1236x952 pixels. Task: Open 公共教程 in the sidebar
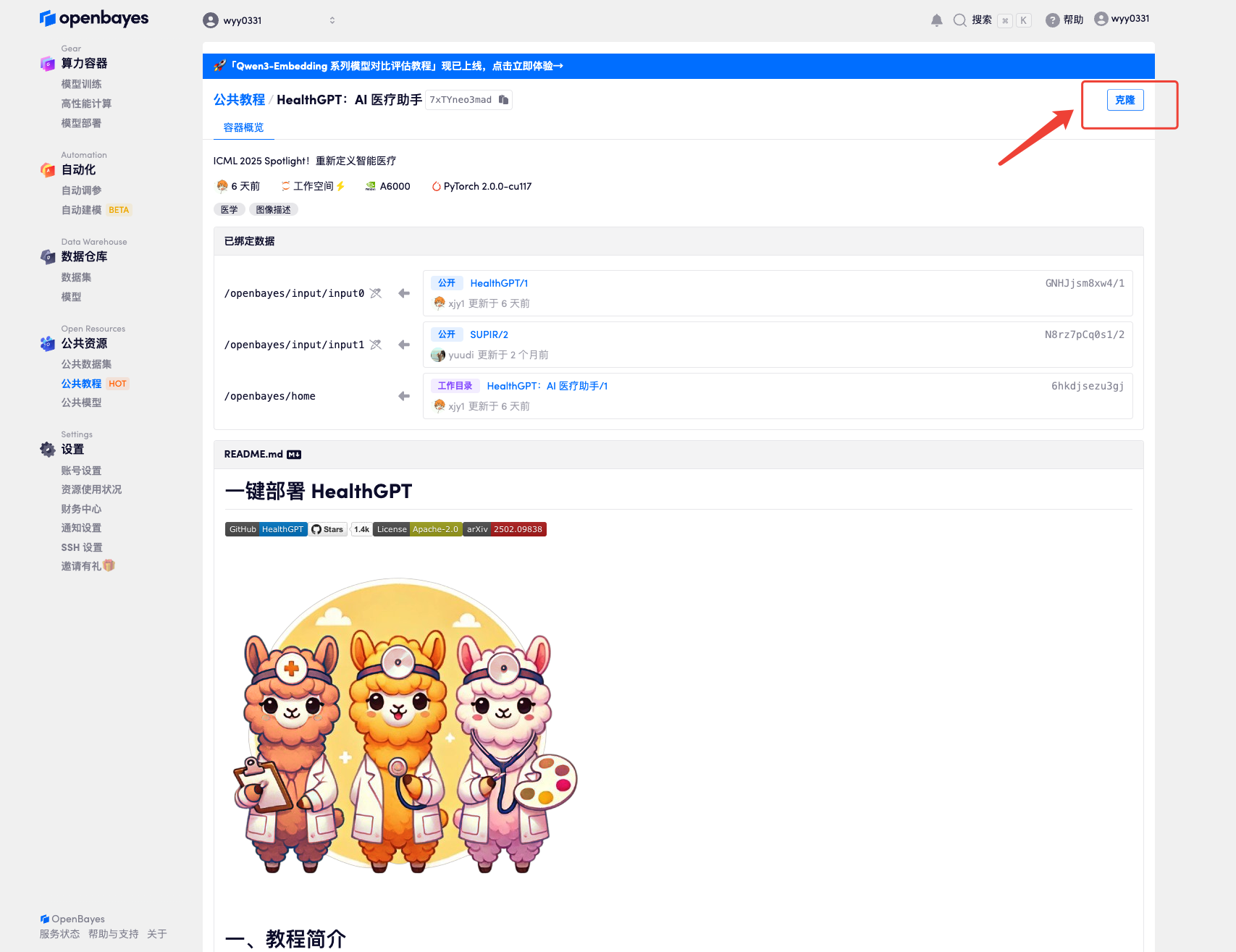coord(81,384)
